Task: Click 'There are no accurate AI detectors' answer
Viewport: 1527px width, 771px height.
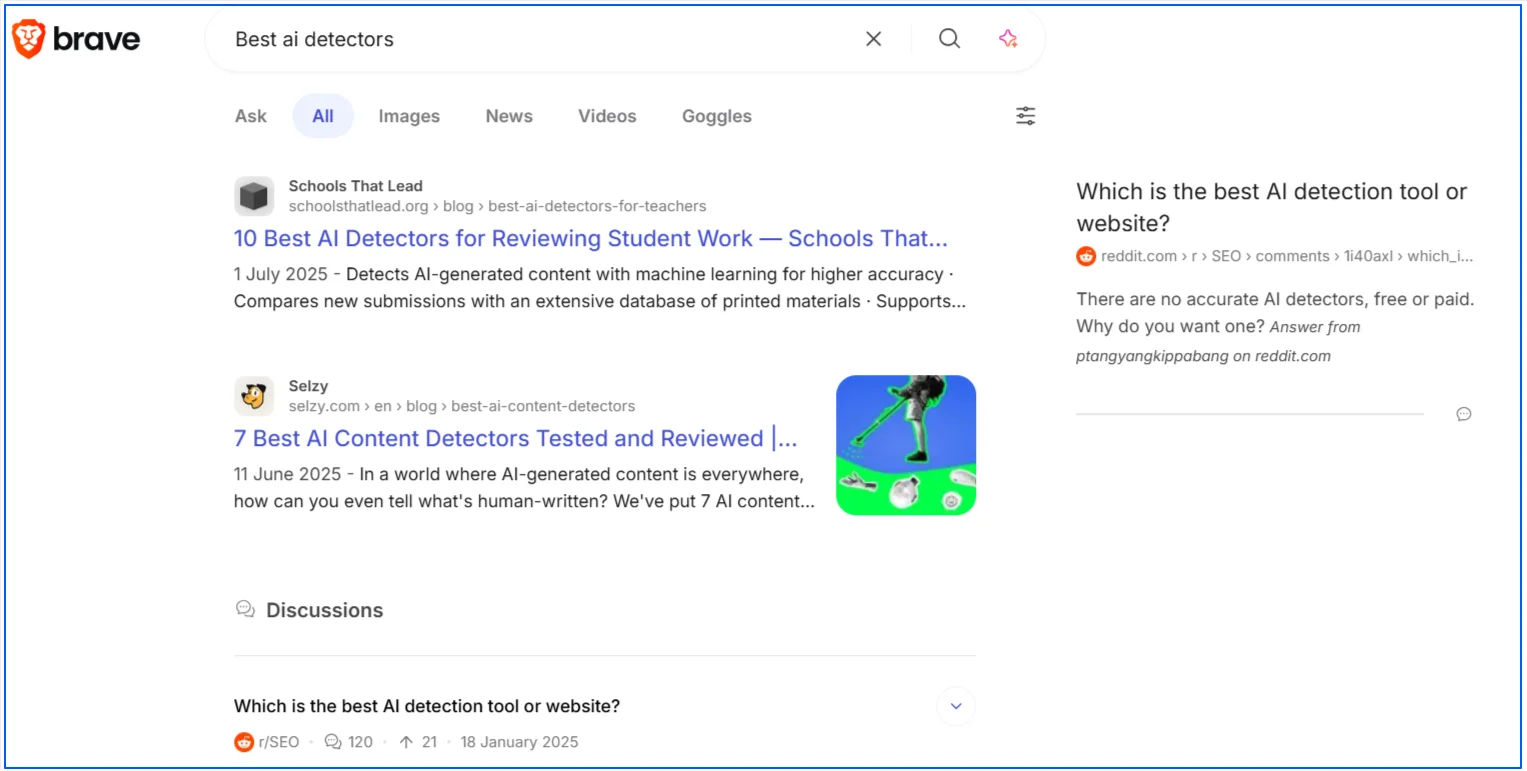Action: point(1275,312)
